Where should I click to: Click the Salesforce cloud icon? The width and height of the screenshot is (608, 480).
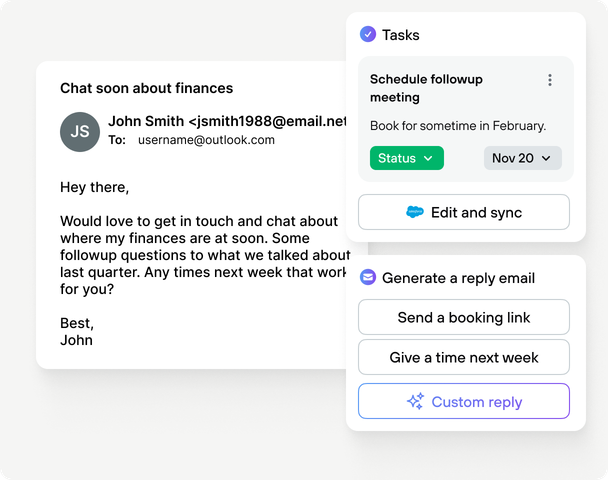(415, 212)
